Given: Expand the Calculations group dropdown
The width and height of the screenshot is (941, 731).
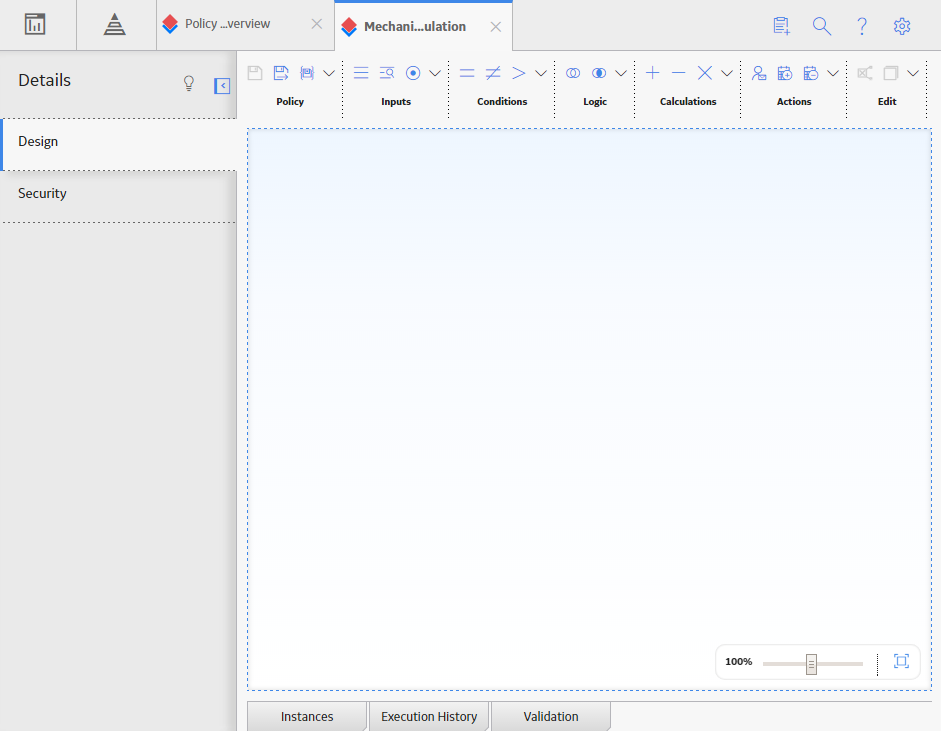Looking at the screenshot, I should click(727, 73).
